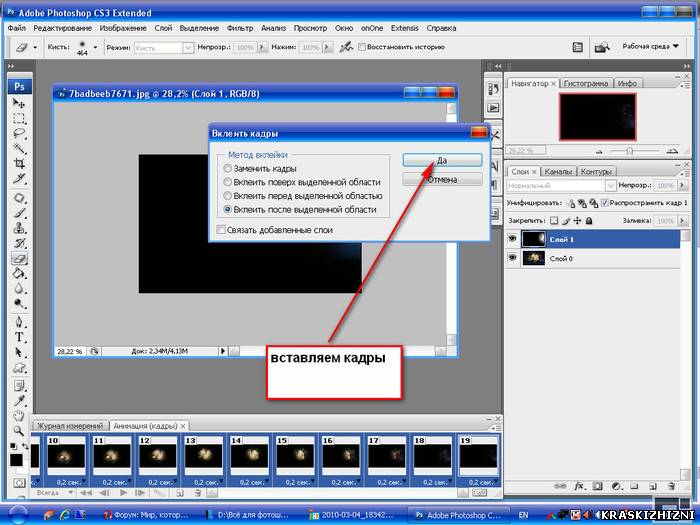Click the Go to Bridge icon
This screenshot has height=525, width=700.
tap(602, 47)
